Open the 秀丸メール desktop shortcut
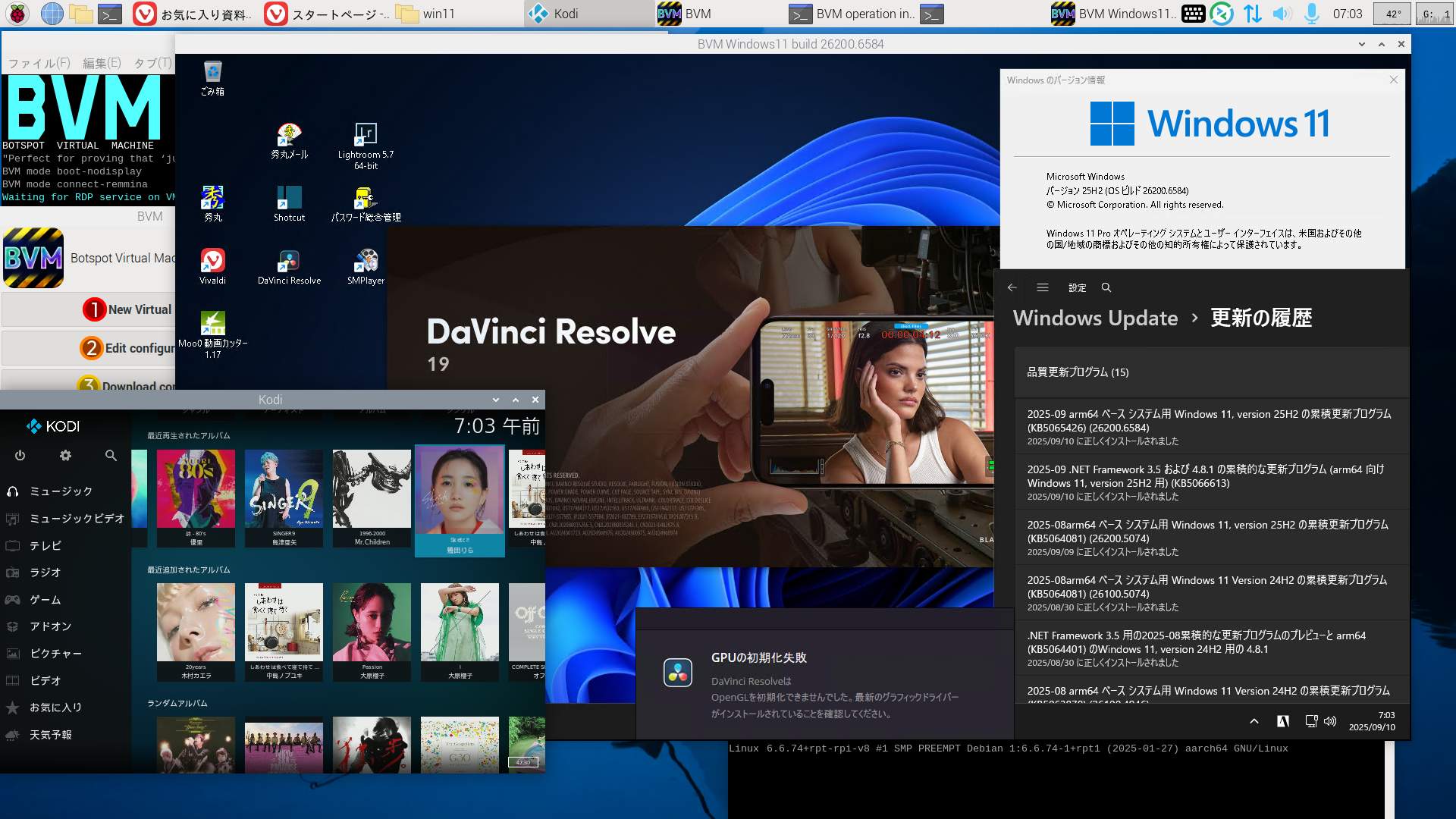 pos(289,141)
